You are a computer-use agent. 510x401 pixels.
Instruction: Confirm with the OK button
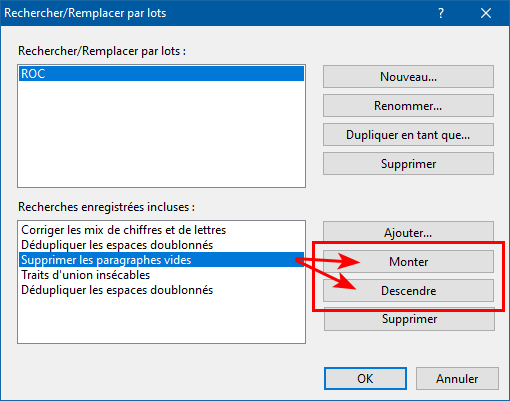click(365, 379)
